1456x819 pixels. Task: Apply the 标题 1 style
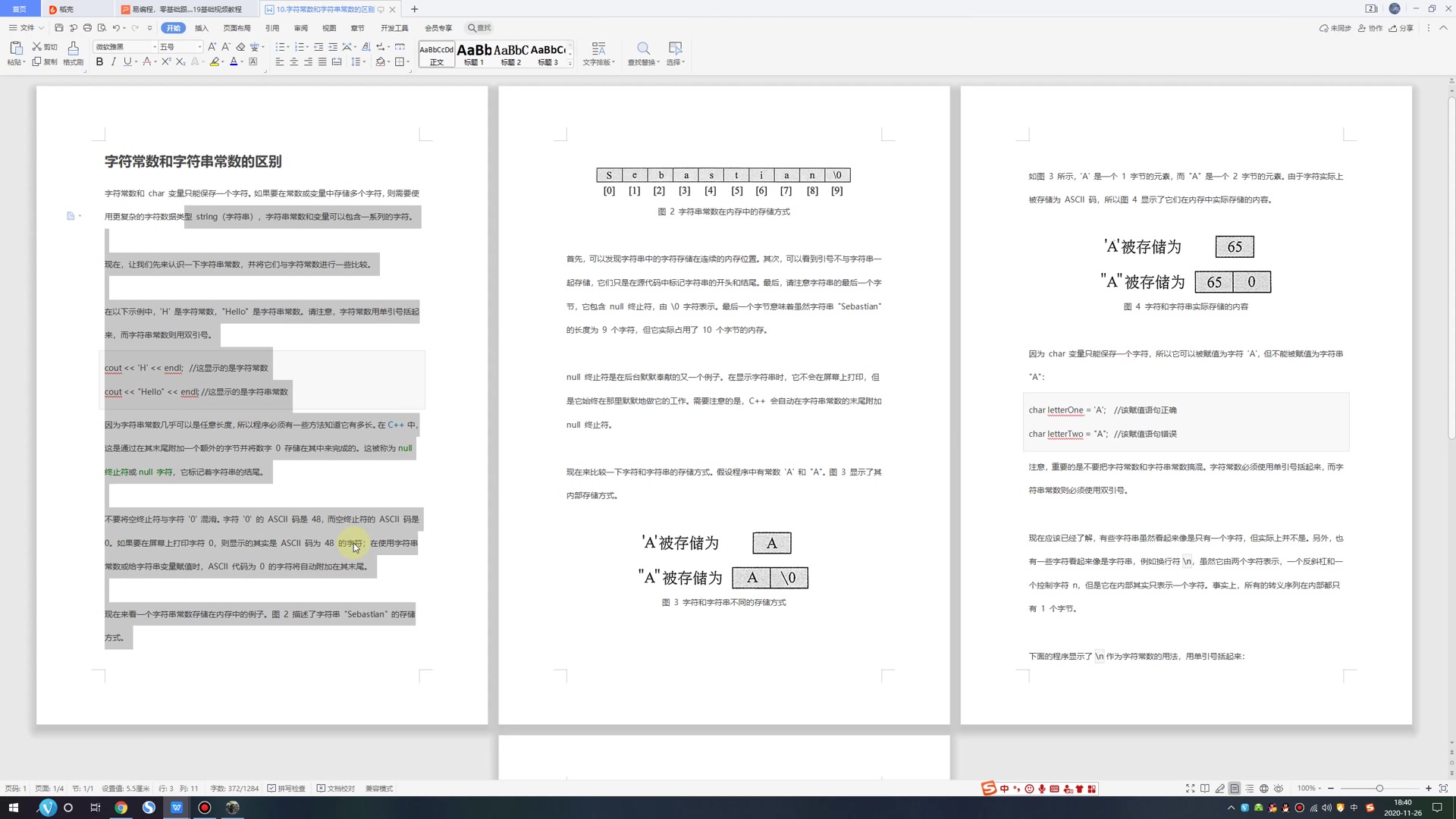[473, 55]
